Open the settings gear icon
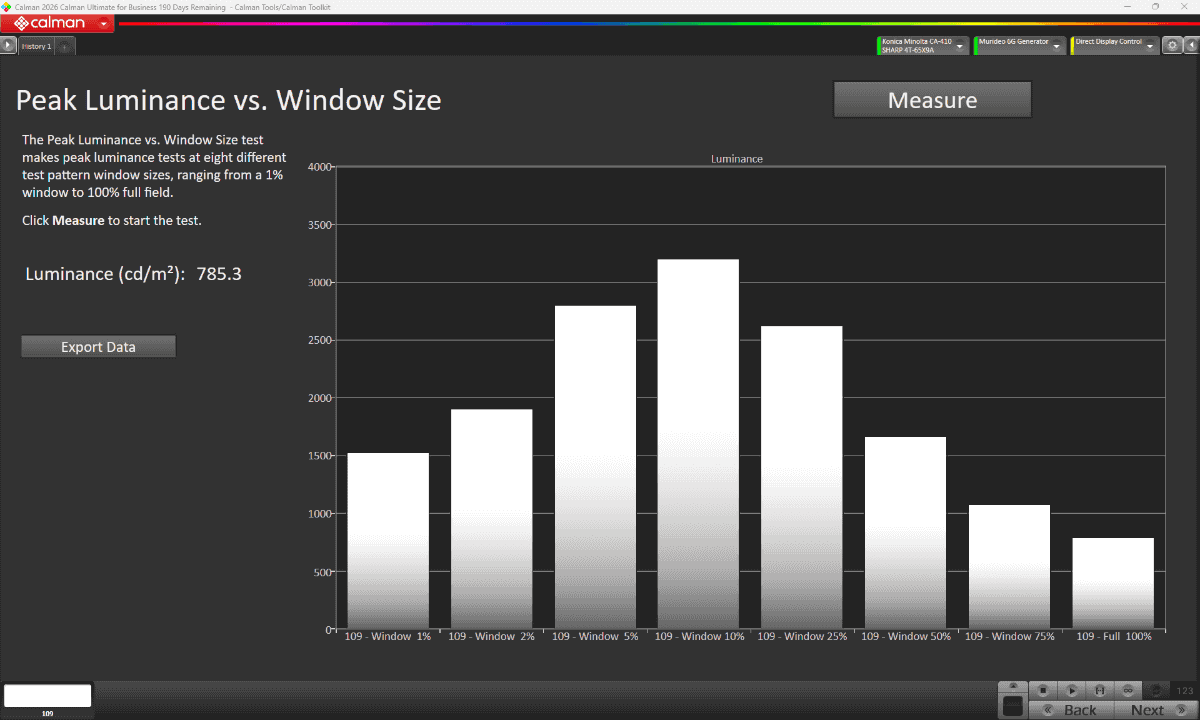1200x720 pixels. click(x=1173, y=46)
